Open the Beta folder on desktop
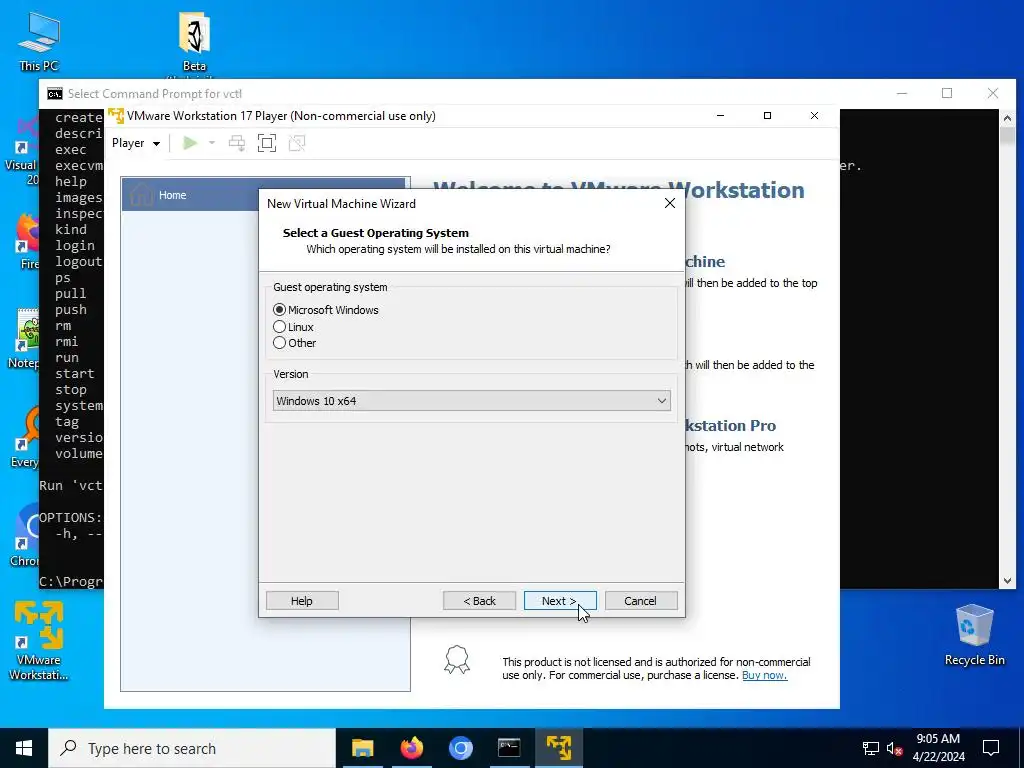Viewport: 1024px width, 768px height. click(194, 42)
